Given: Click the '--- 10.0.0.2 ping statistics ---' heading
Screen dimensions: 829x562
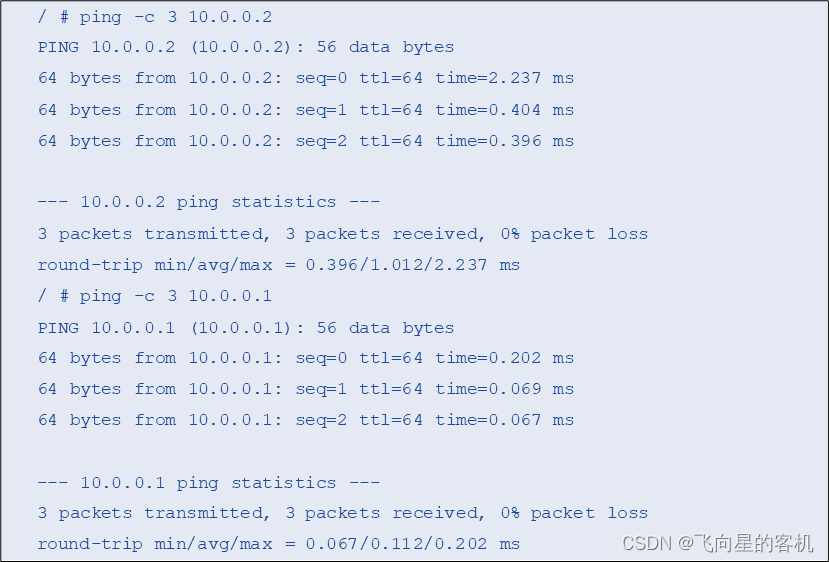Looking at the screenshot, I should point(208,202).
